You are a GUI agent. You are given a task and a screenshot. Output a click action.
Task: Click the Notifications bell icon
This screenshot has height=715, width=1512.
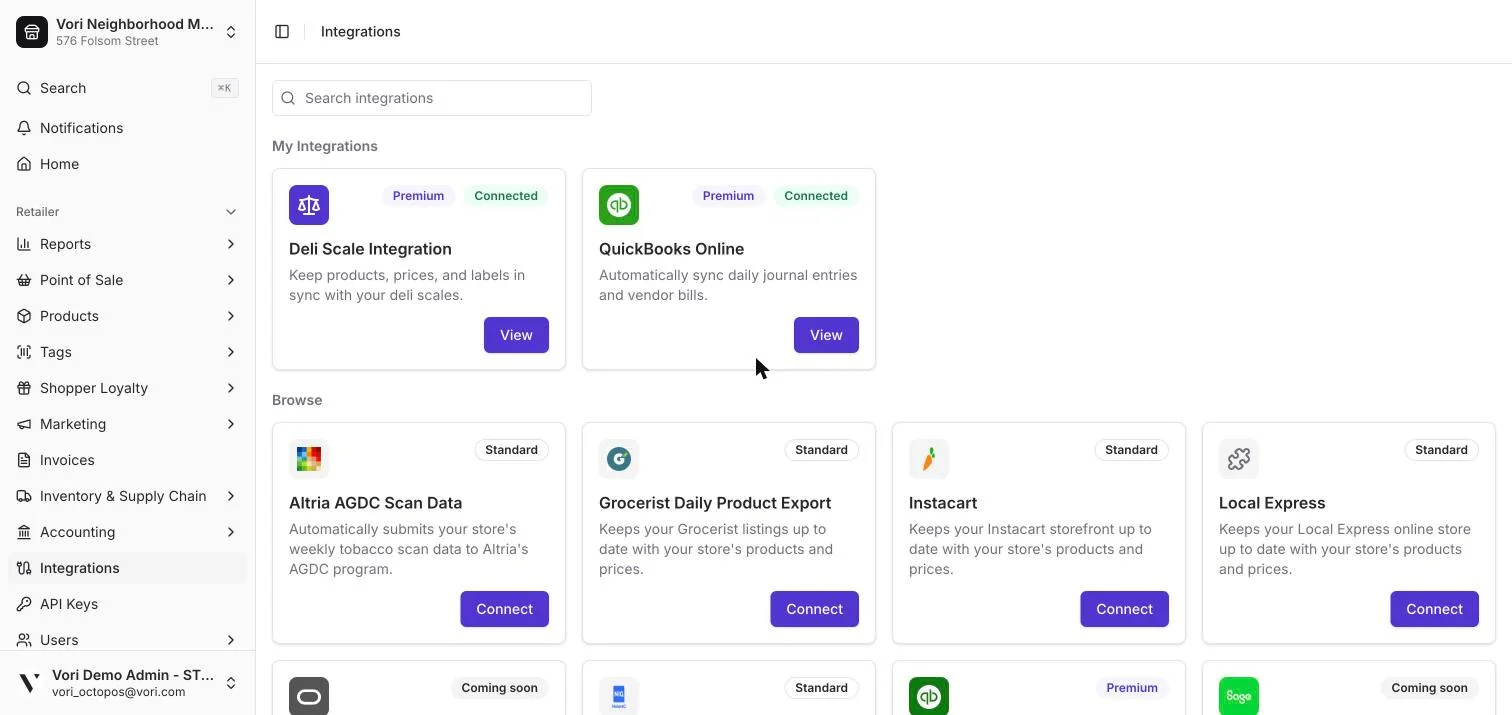coord(24,128)
